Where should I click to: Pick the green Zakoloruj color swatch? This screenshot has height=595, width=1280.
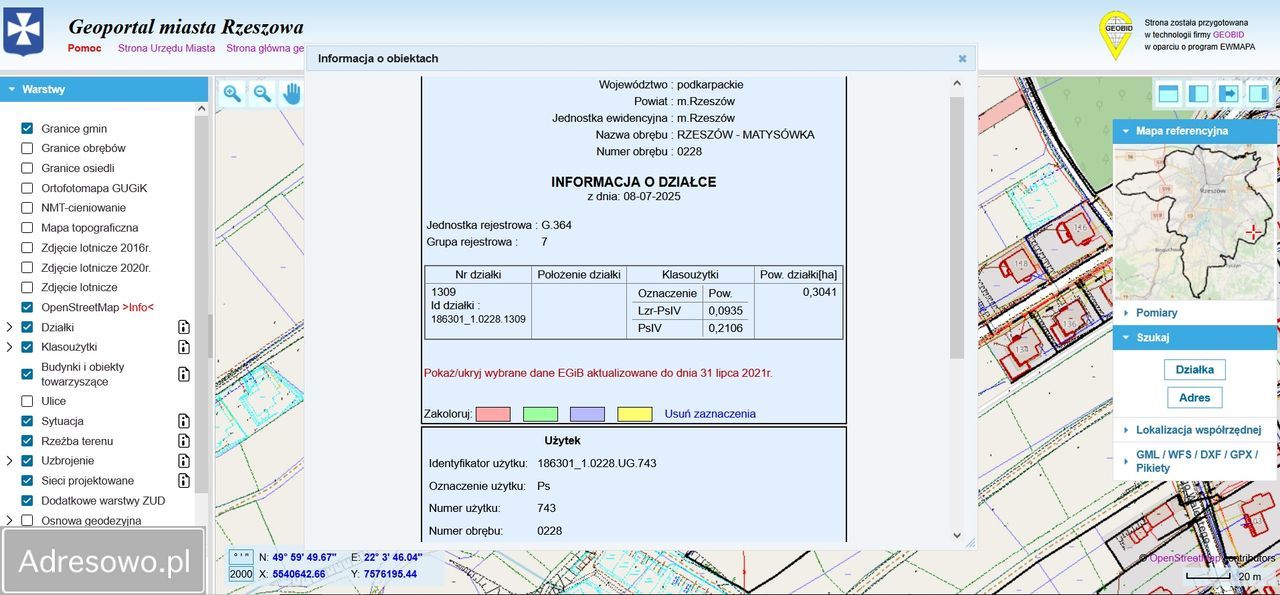540,414
